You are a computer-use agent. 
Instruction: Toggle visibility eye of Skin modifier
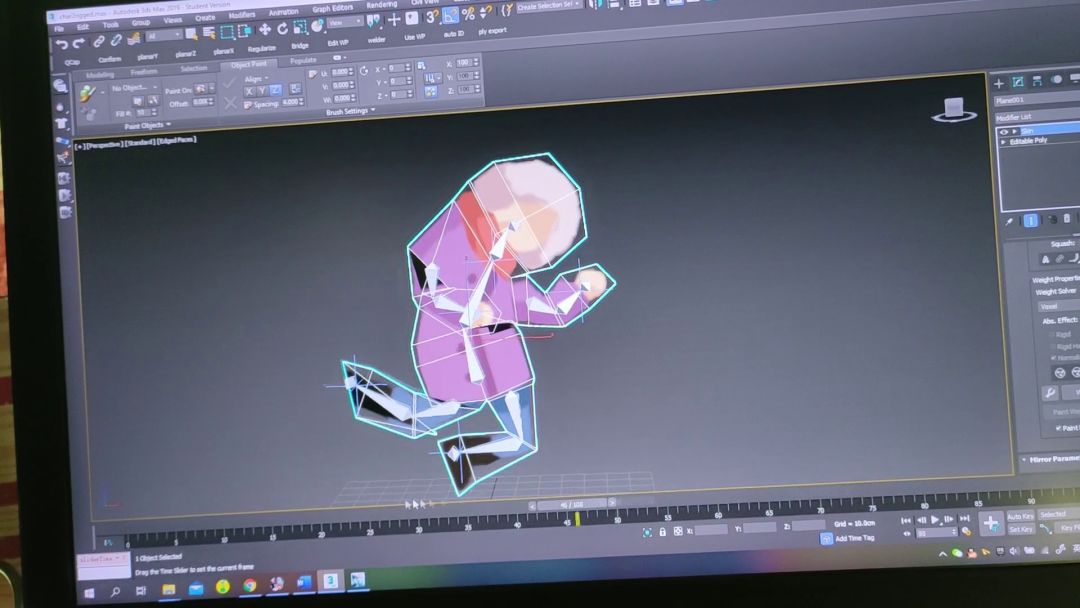pyautogui.click(x=1004, y=131)
